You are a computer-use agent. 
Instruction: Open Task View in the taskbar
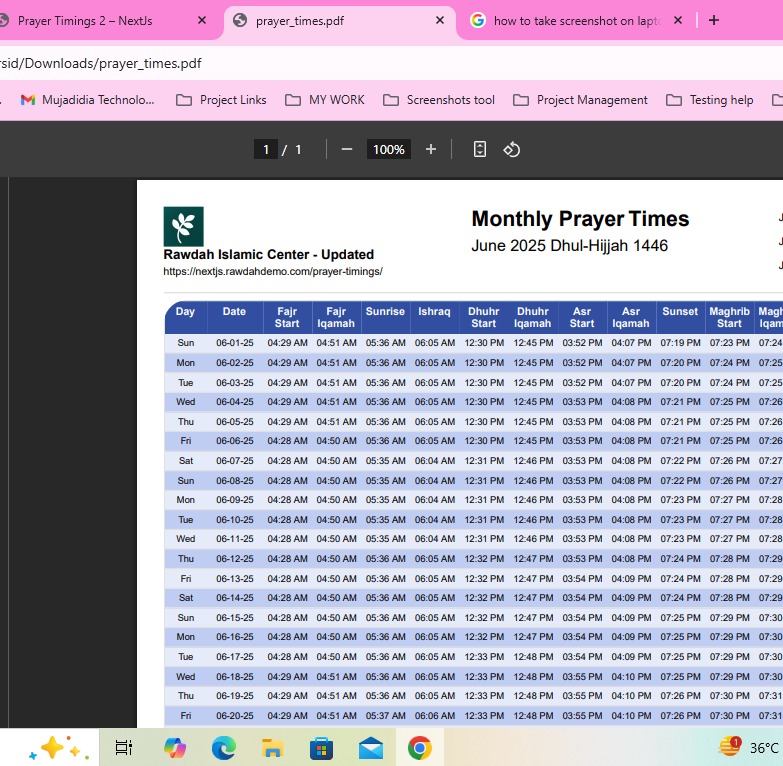(124, 747)
